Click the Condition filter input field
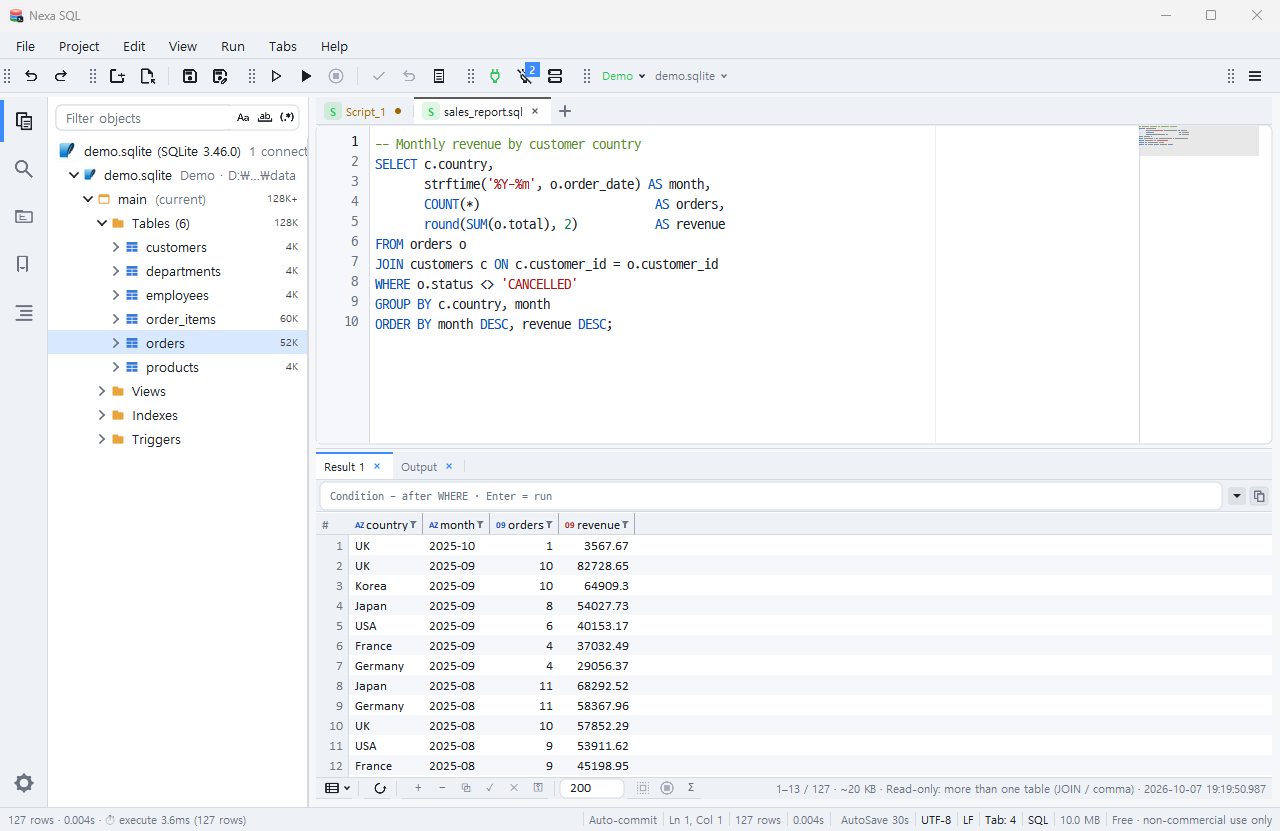This screenshot has height=831, width=1280. point(770,496)
